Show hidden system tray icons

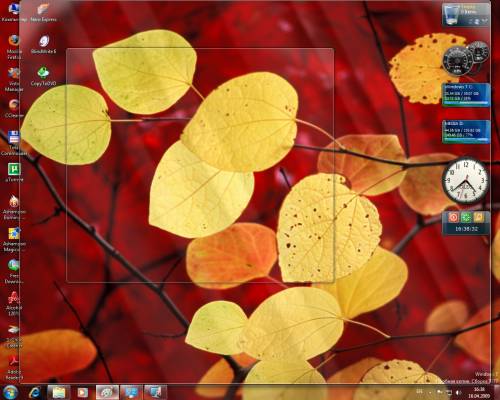(430, 392)
